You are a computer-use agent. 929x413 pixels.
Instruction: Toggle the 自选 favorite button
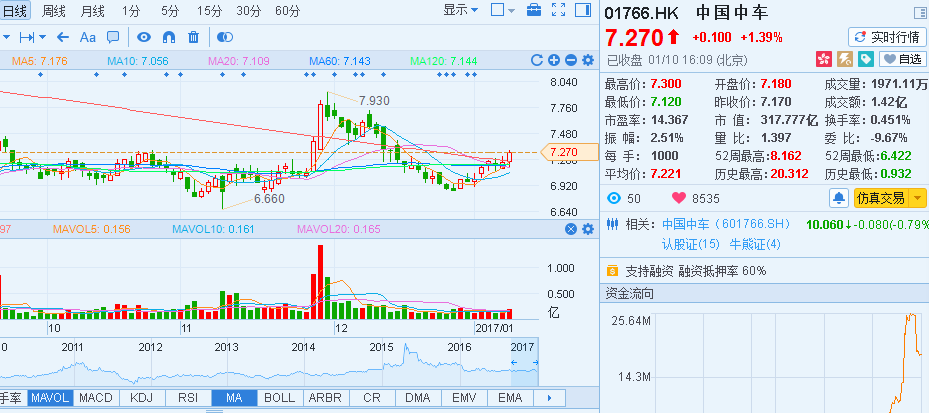click(903, 59)
